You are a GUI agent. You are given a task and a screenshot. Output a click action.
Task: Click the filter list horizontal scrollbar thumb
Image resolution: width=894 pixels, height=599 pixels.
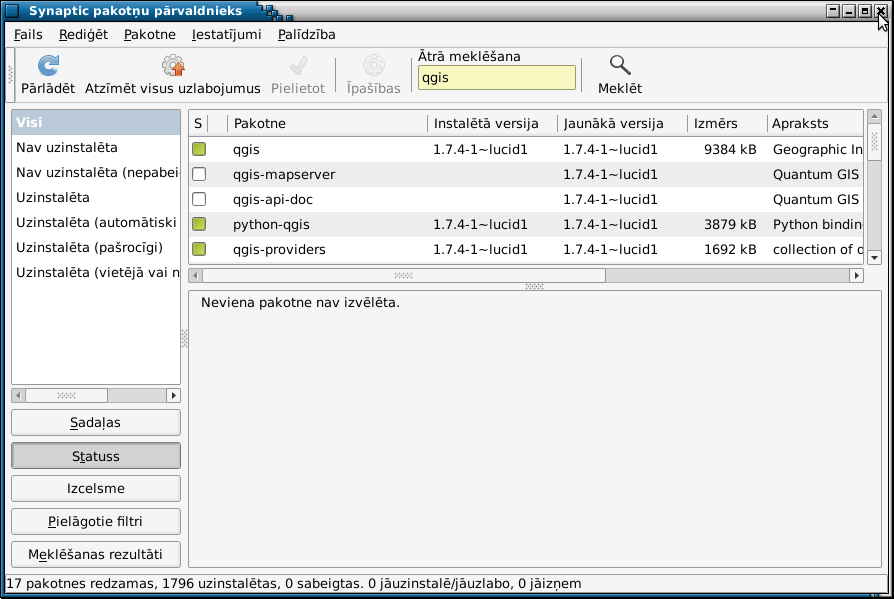point(66,395)
